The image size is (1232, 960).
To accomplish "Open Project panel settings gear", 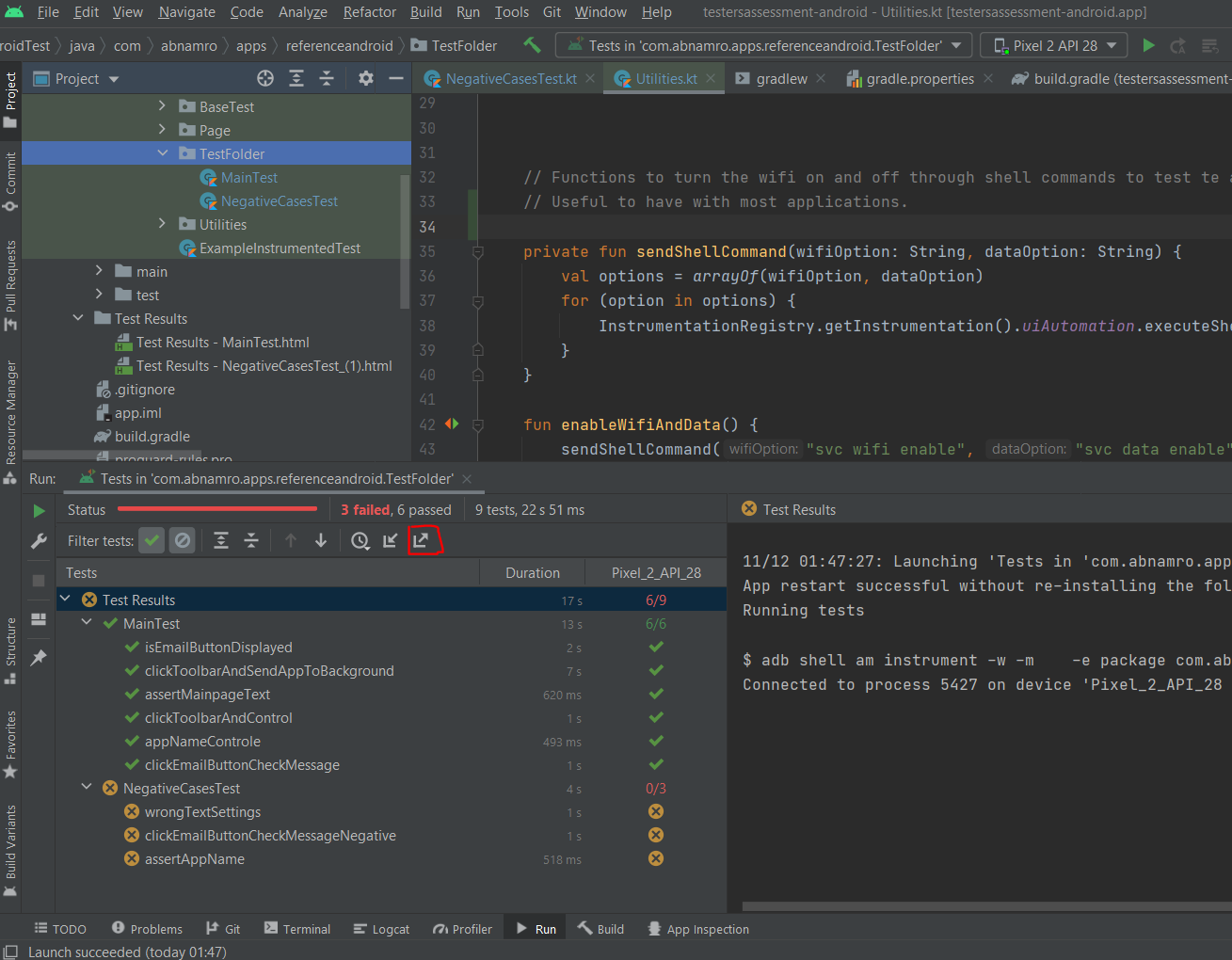I will 365,78.
